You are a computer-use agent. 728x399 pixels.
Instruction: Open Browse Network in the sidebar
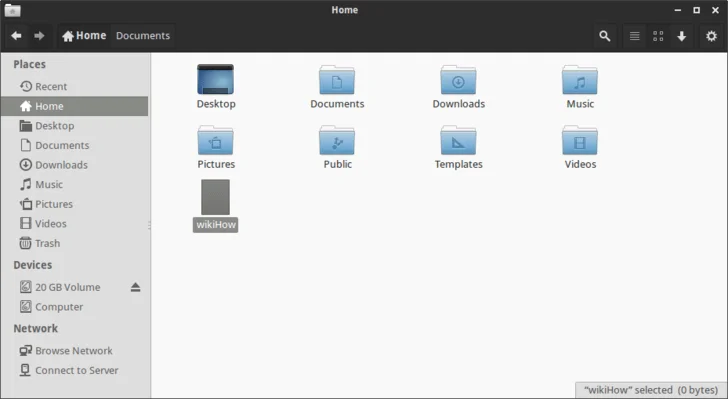pos(74,350)
